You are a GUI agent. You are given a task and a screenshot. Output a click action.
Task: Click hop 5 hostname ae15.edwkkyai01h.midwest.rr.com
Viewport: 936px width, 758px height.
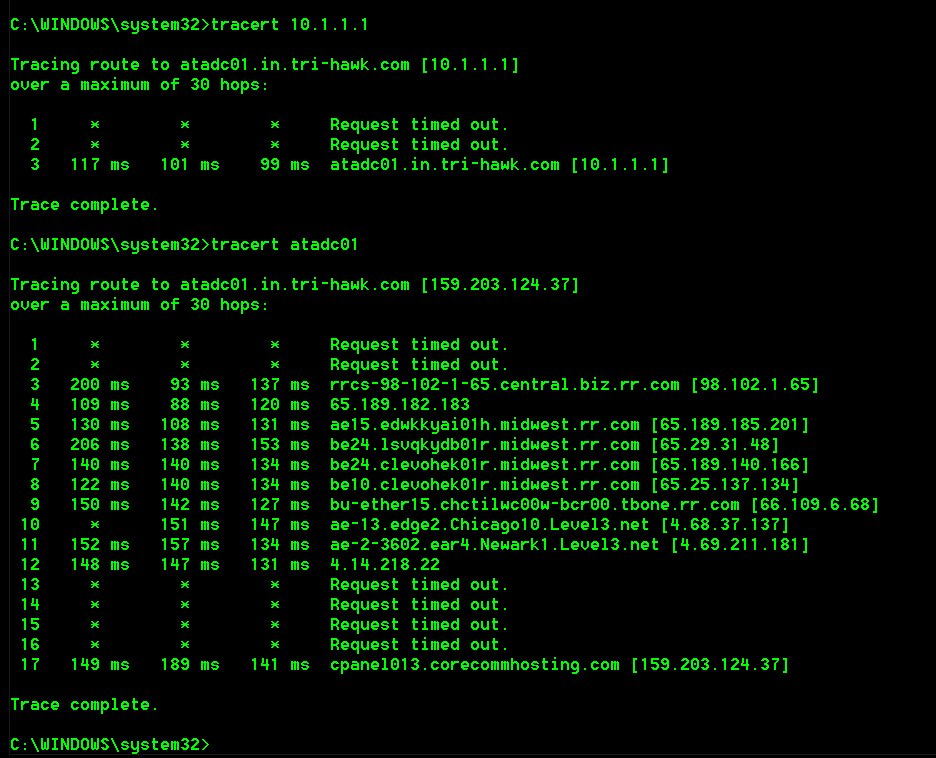tap(485, 424)
